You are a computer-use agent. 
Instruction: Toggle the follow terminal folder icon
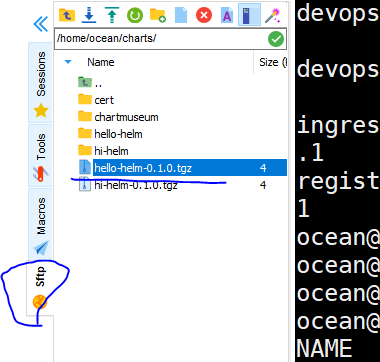click(249, 15)
